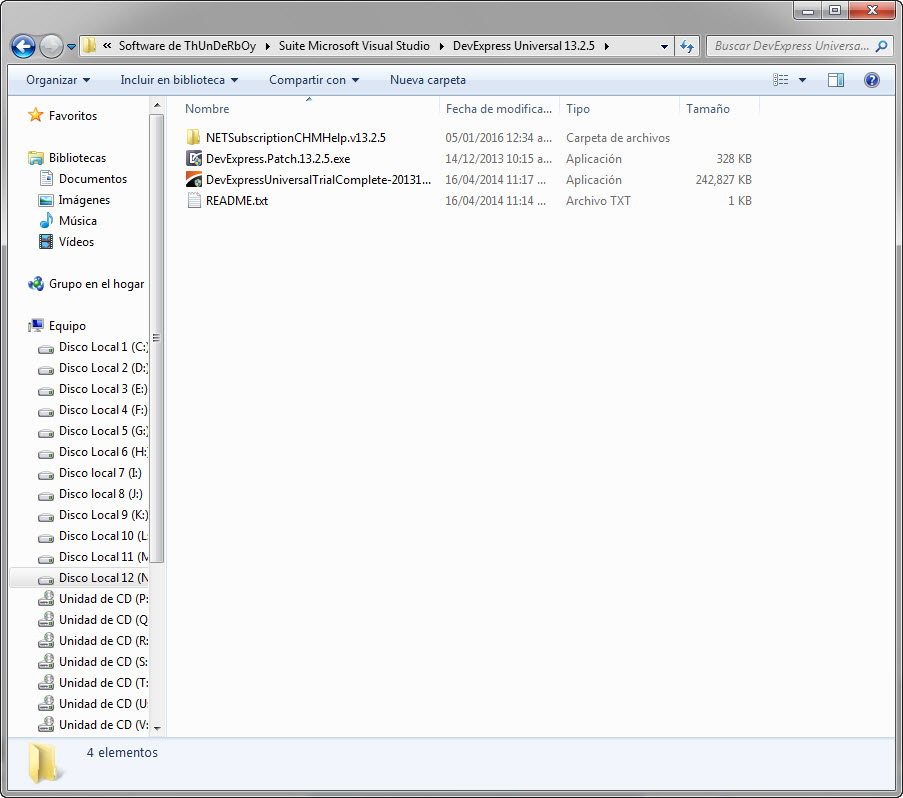Open Disco Local 5 (G:)
This screenshot has width=903, height=798.
click(x=103, y=431)
